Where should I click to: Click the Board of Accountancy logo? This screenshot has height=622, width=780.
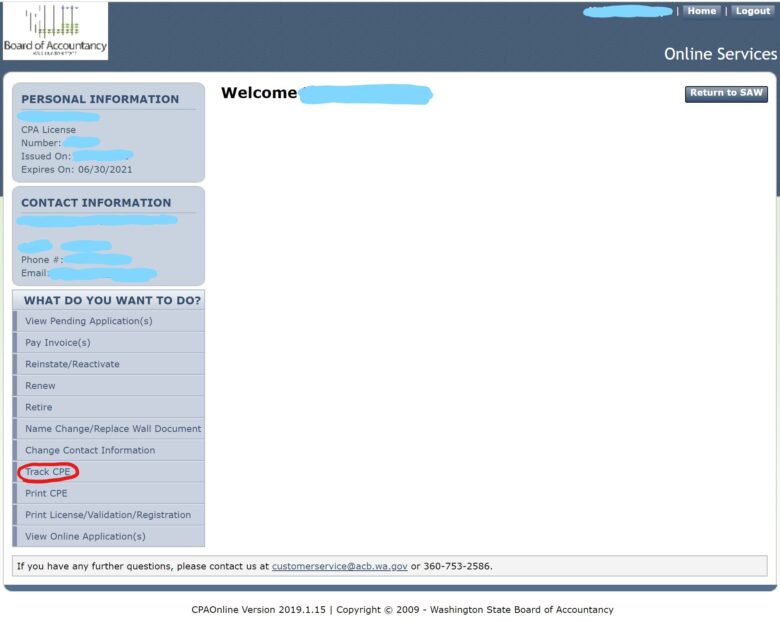tap(55, 31)
